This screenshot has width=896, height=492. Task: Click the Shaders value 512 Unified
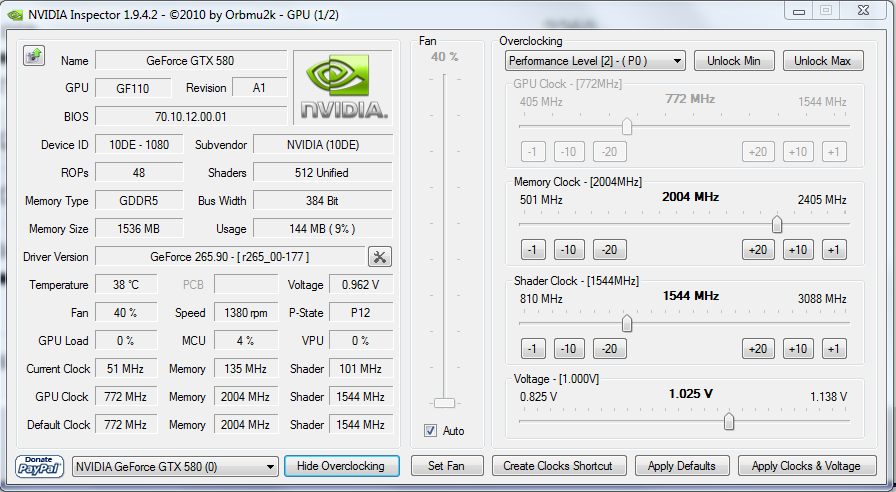coord(323,173)
